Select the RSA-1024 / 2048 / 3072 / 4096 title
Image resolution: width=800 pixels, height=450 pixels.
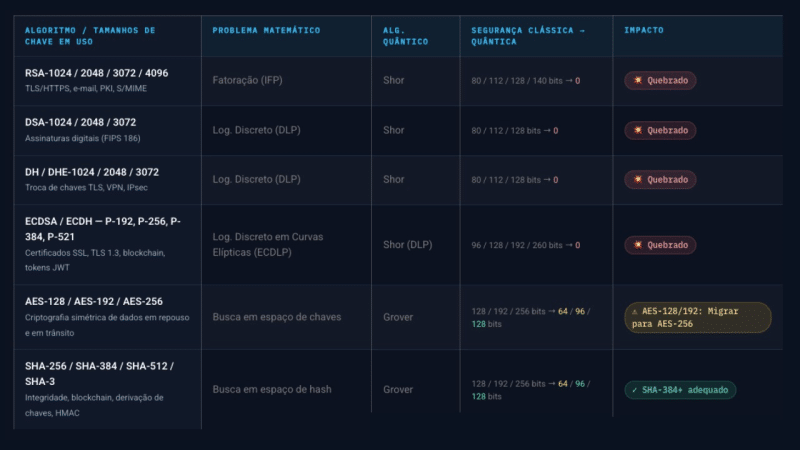96,73
